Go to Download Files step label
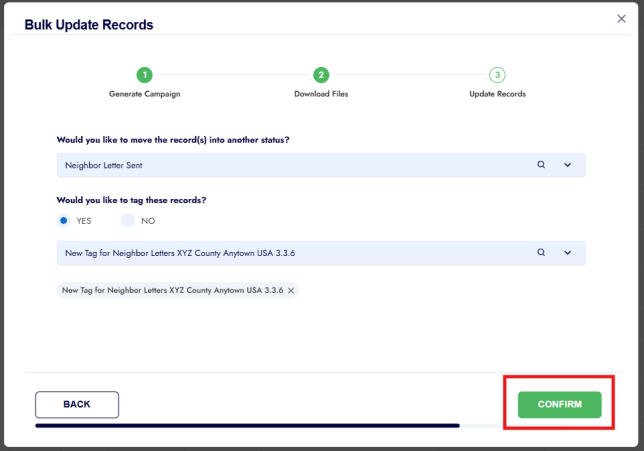This screenshot has height=451, width=644. click(x=321, y=94)
